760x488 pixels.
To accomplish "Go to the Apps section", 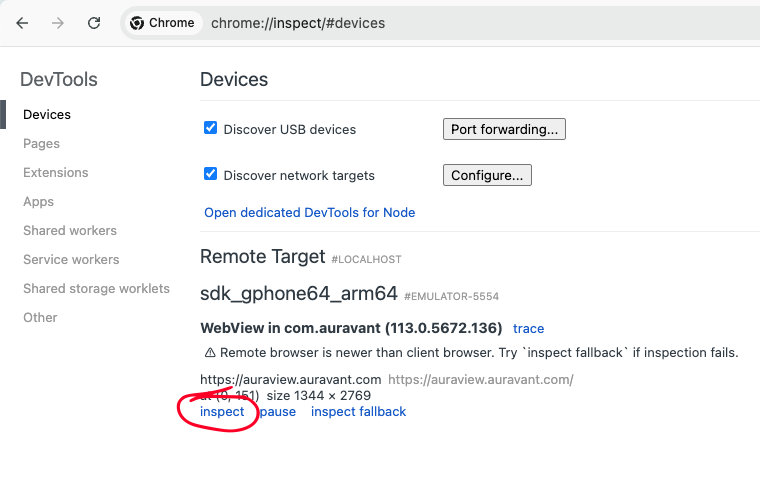I will pyautogui.click(x=39, y=202).
